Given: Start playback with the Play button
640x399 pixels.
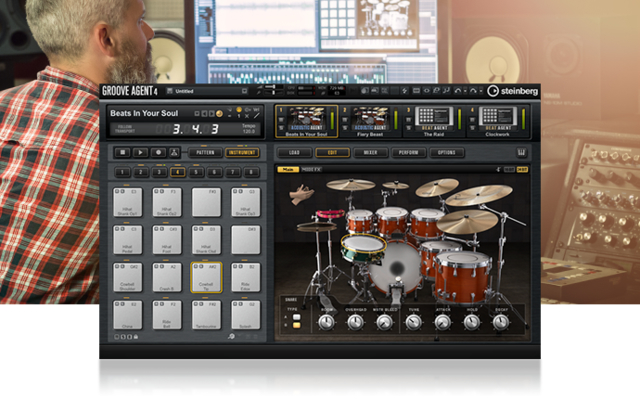Looking at the screenshot, I should coord(140,153).
